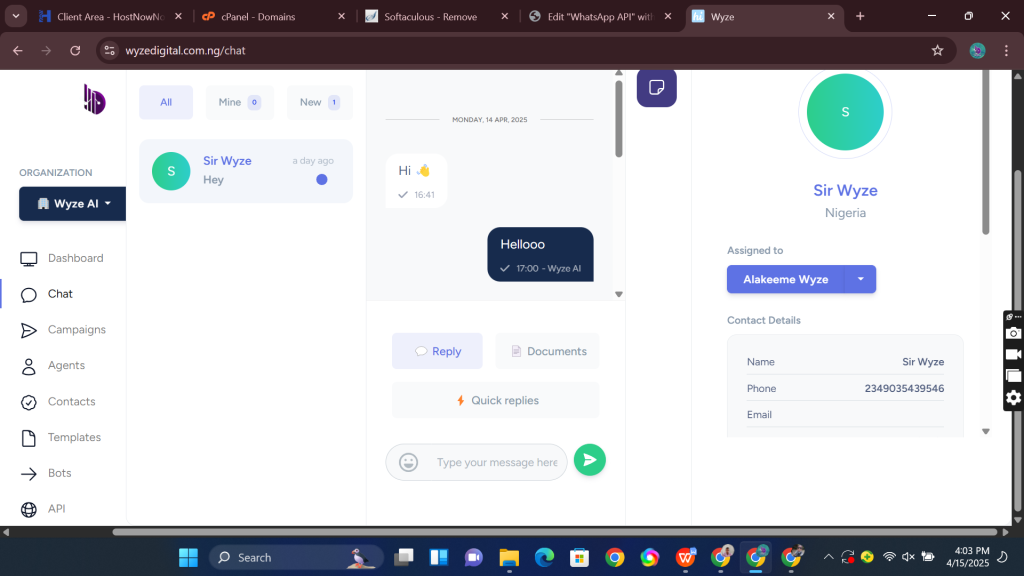
Task: Click the Alakeeme Wyze assignee button
Action: tap(786, 280)
